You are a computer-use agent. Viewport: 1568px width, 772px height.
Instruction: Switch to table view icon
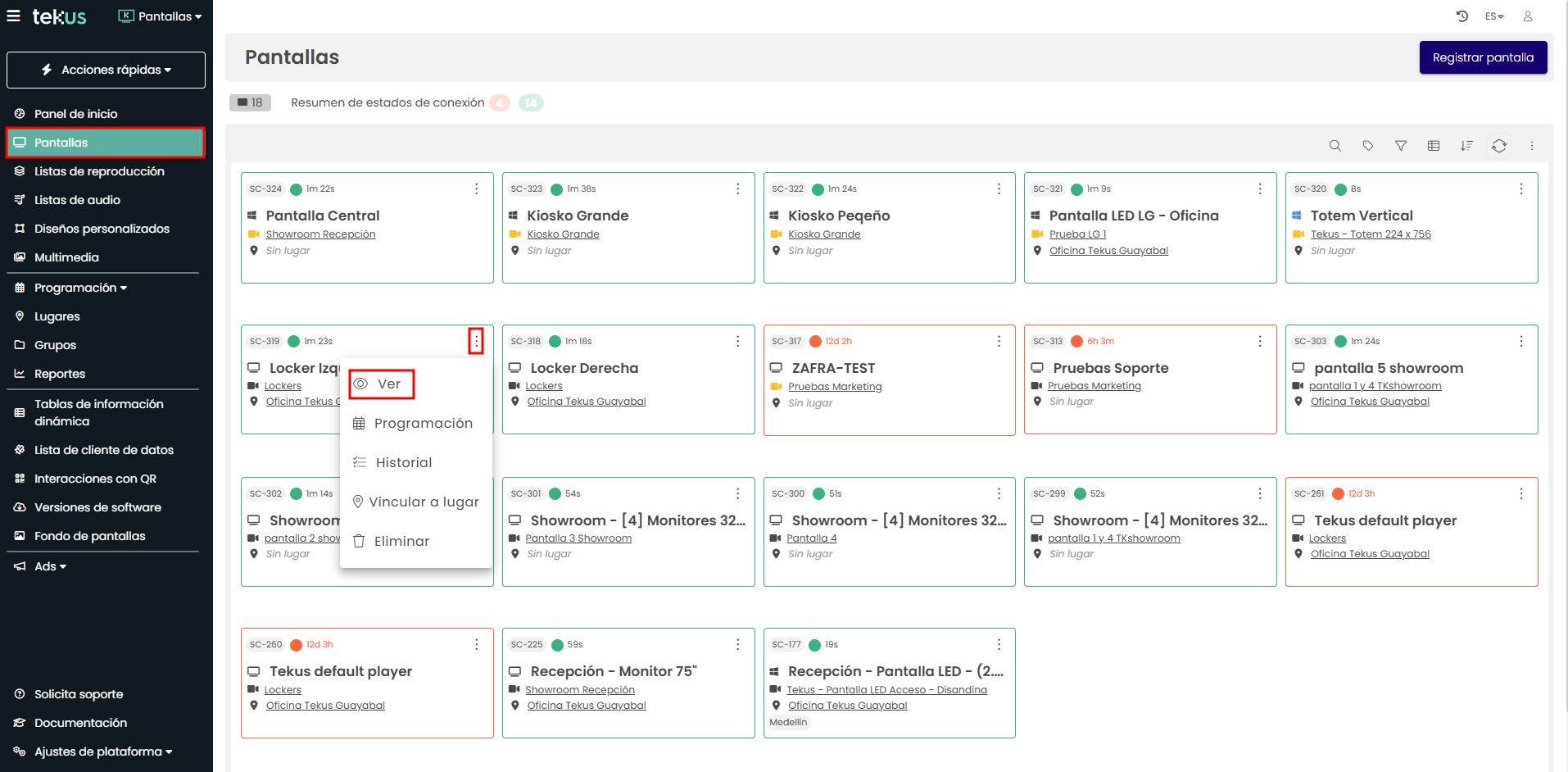coord(1433,146)
